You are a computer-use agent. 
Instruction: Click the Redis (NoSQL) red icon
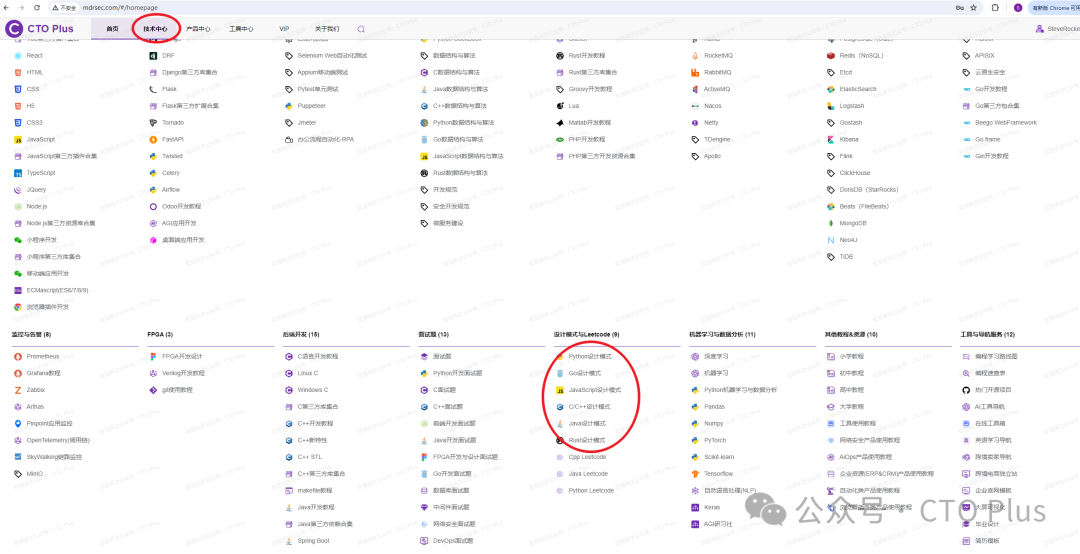click(831, 56)
